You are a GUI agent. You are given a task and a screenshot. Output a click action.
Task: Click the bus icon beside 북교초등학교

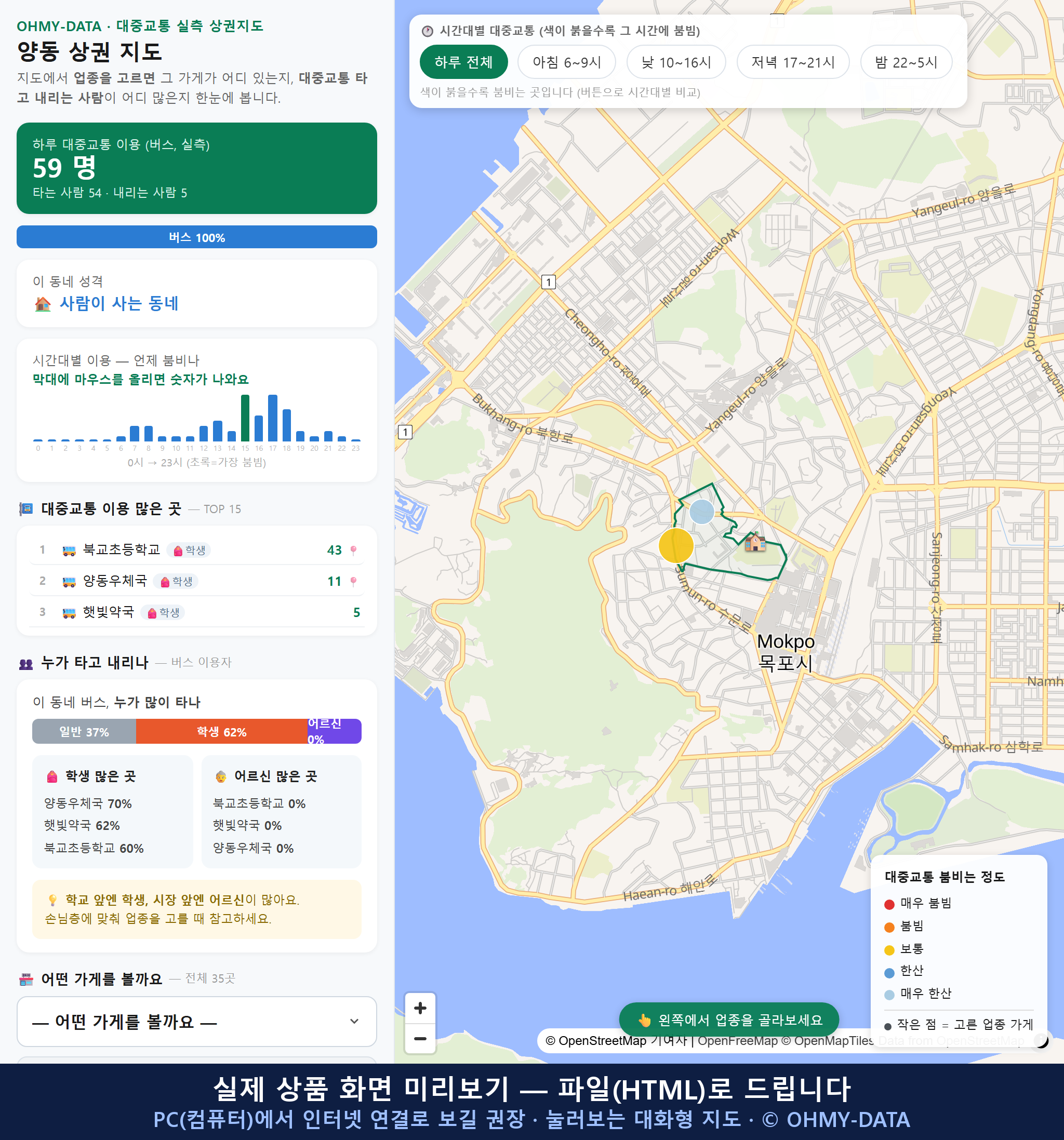69,551
